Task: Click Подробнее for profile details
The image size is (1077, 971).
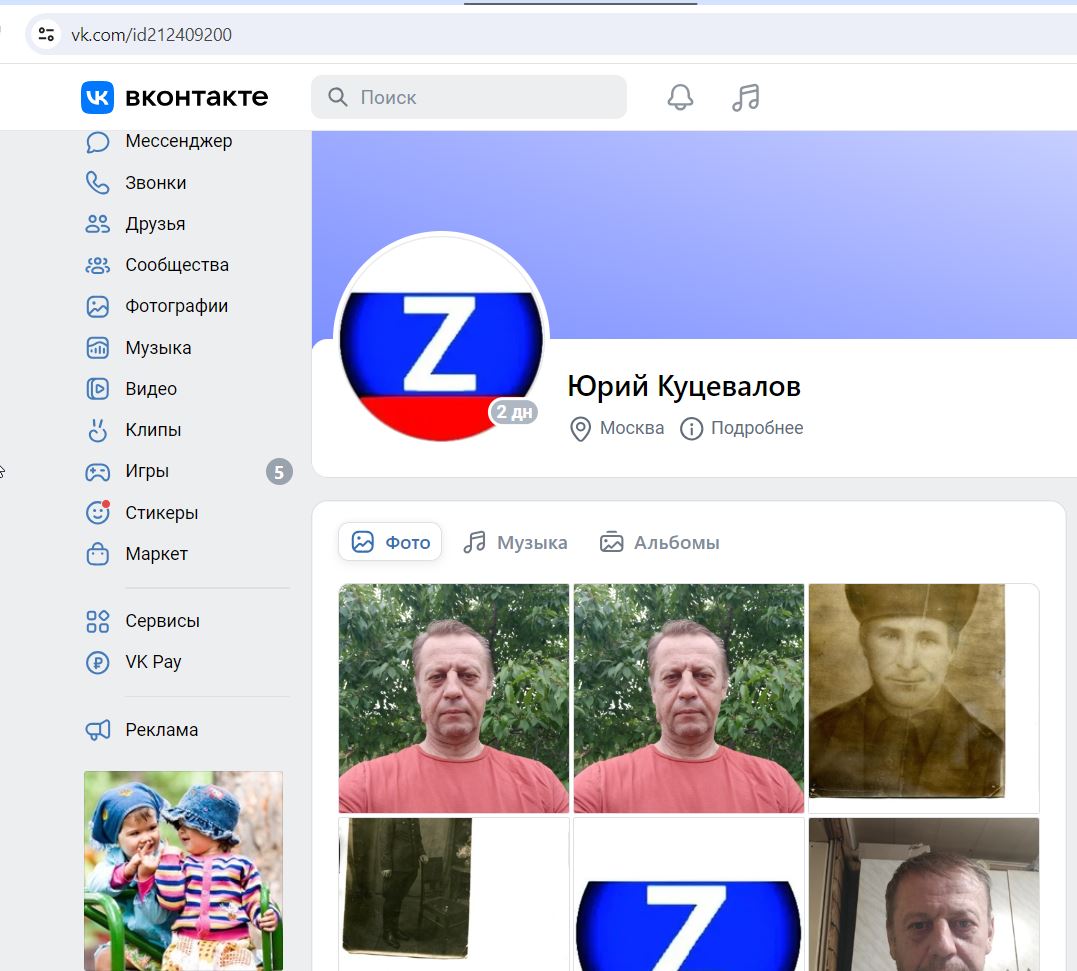Action: coord(757,428)
